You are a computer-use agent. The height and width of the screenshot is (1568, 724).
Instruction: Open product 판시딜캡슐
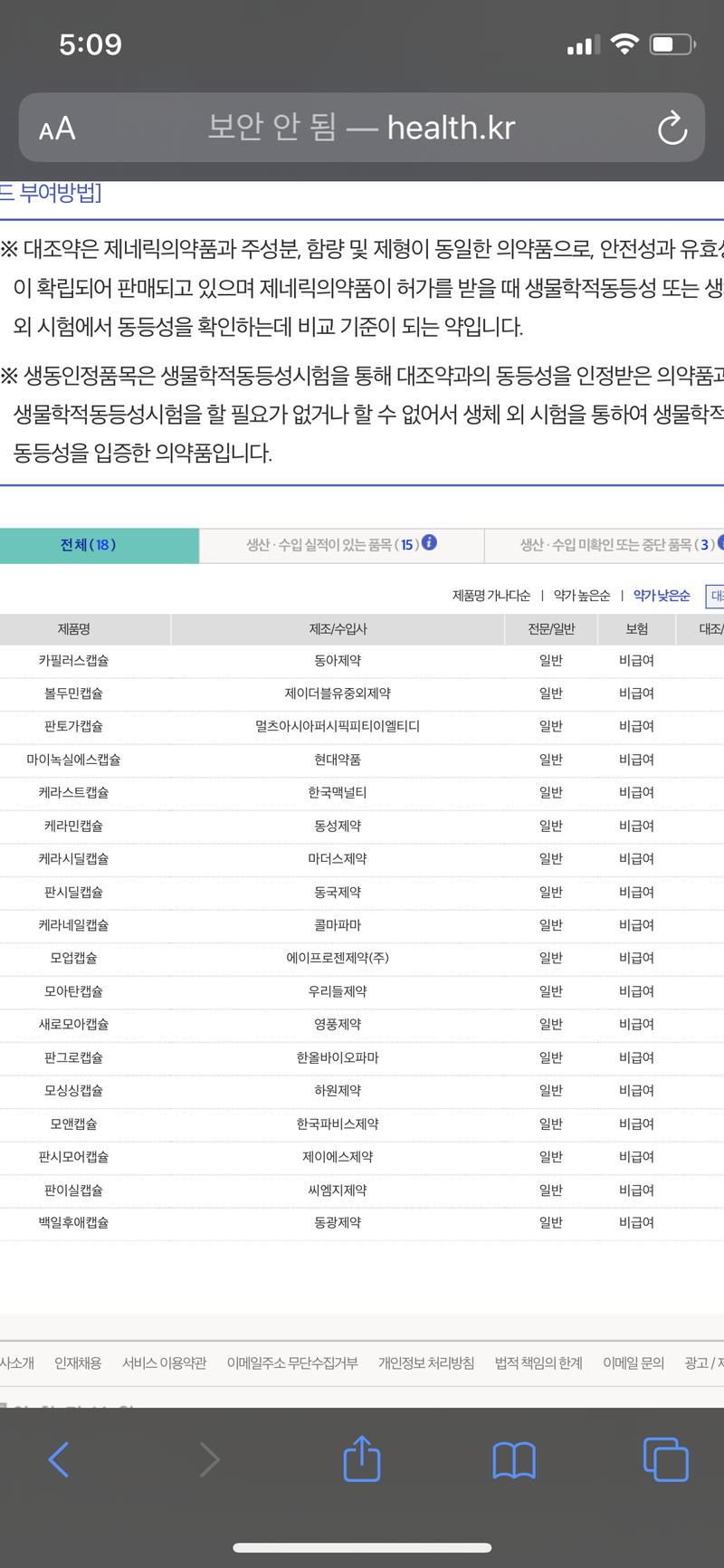pyautogui.click(x=74, y=893)
